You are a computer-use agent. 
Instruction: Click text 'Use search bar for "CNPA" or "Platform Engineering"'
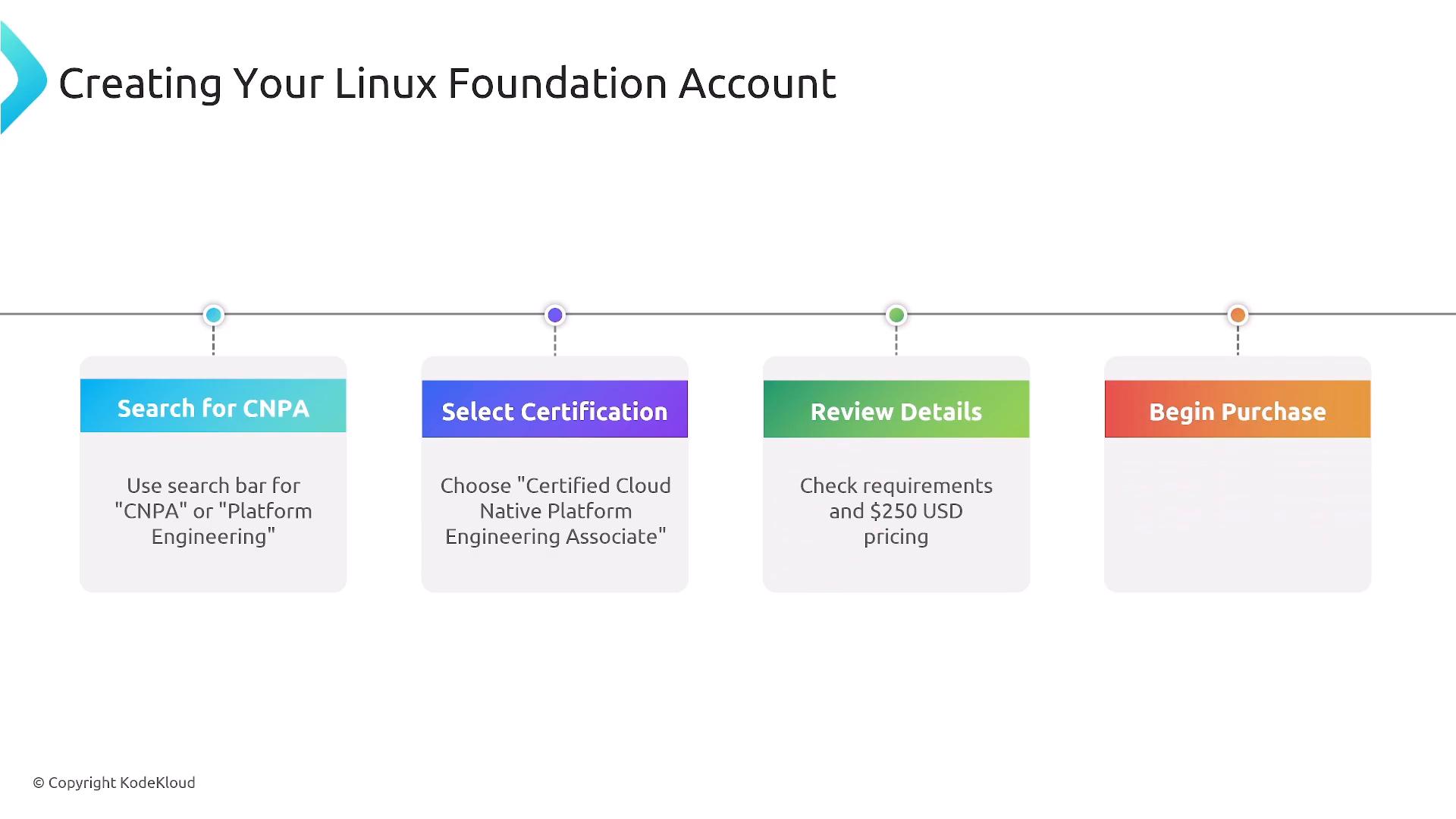[213, 511]
